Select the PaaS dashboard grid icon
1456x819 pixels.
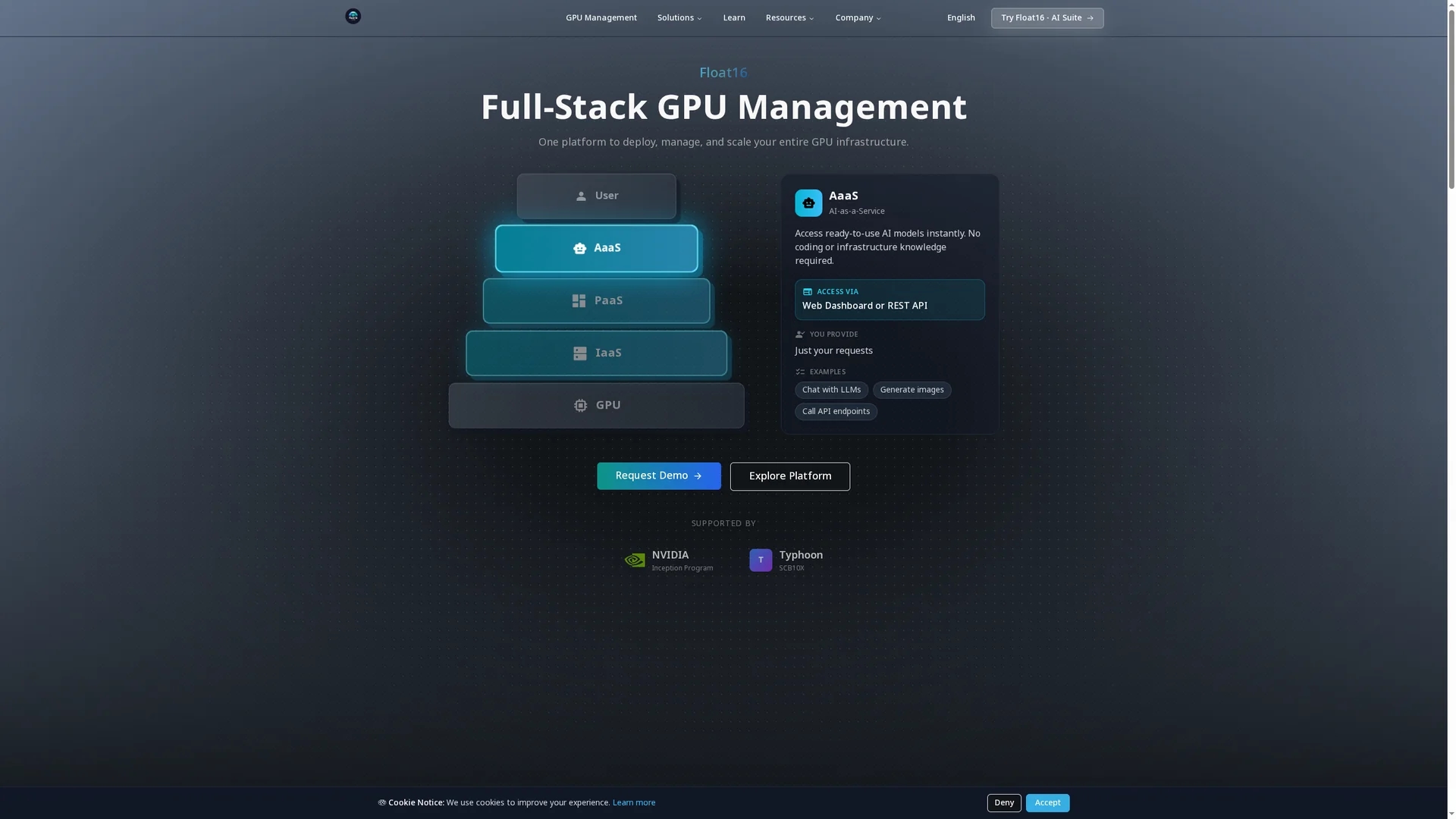click(x=579, y=301)
